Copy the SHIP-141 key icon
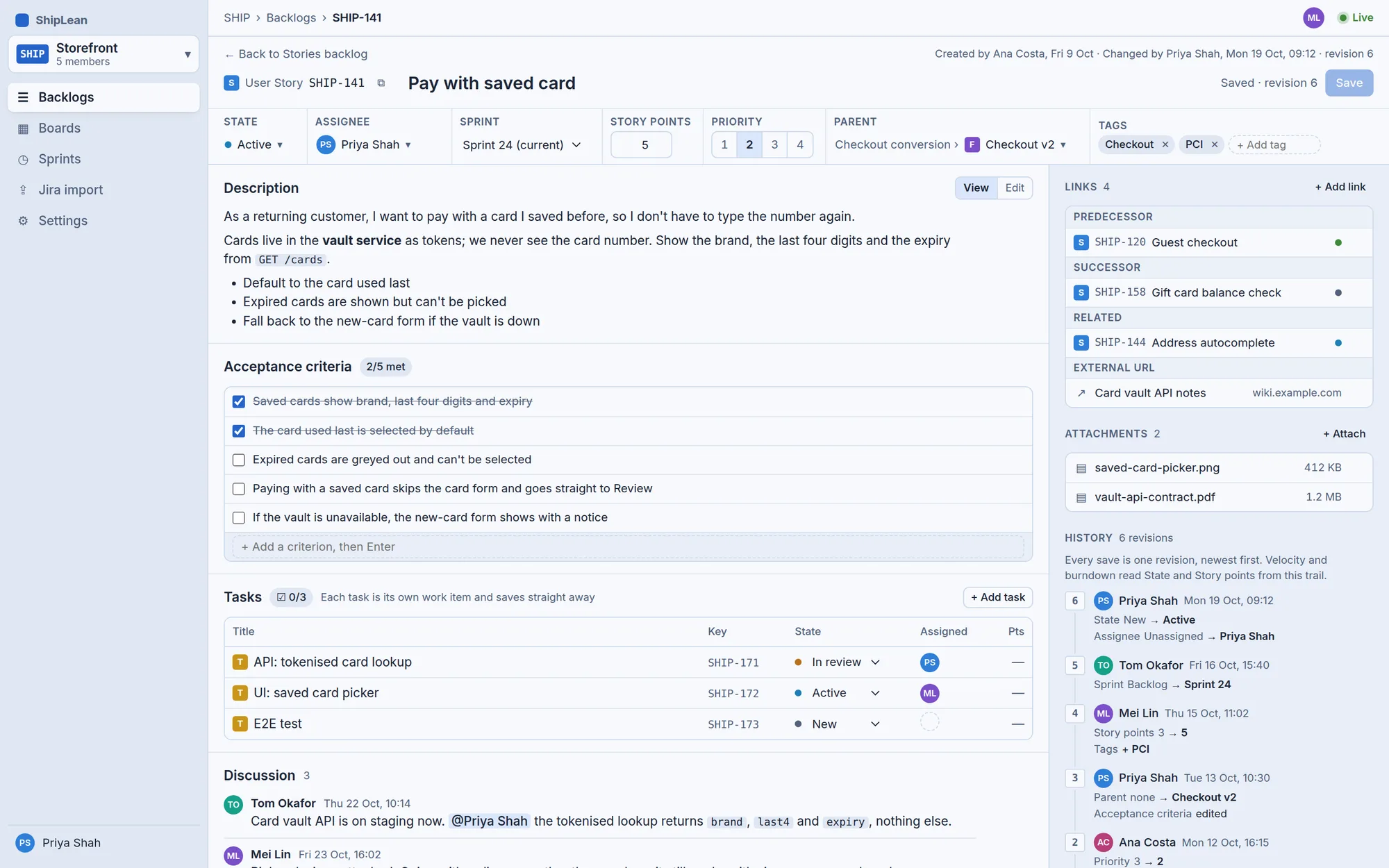This screenshot has width=1389, height=868. click(381, 83)
